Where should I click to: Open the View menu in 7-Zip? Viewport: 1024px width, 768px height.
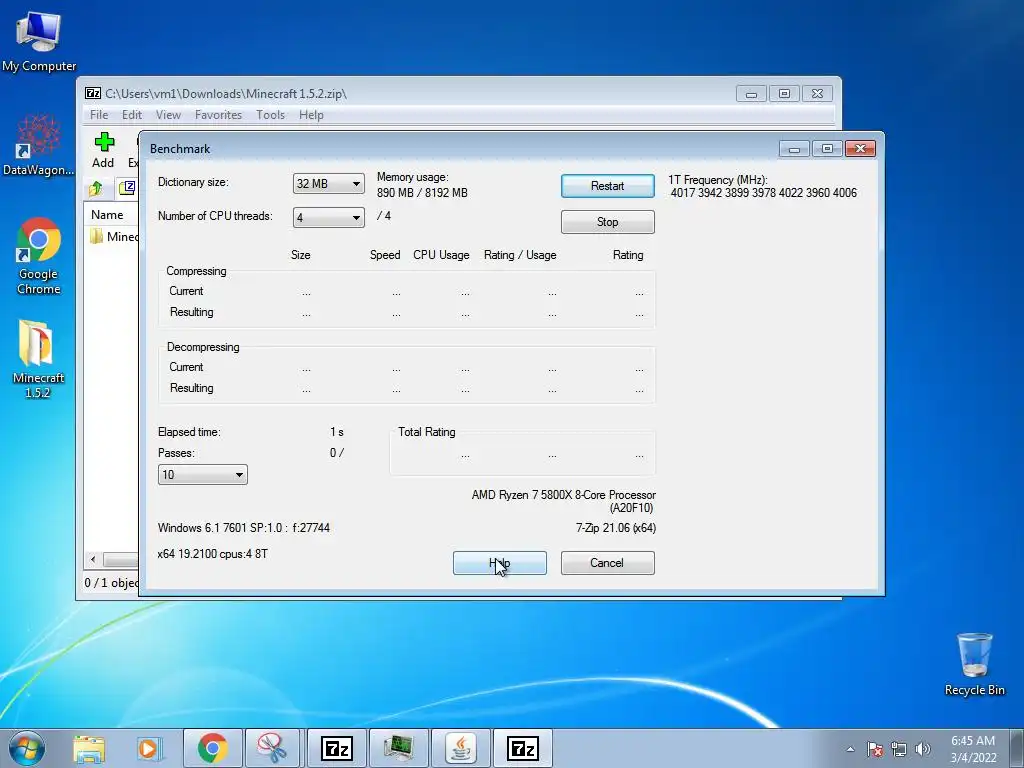[x=168, y=115]
